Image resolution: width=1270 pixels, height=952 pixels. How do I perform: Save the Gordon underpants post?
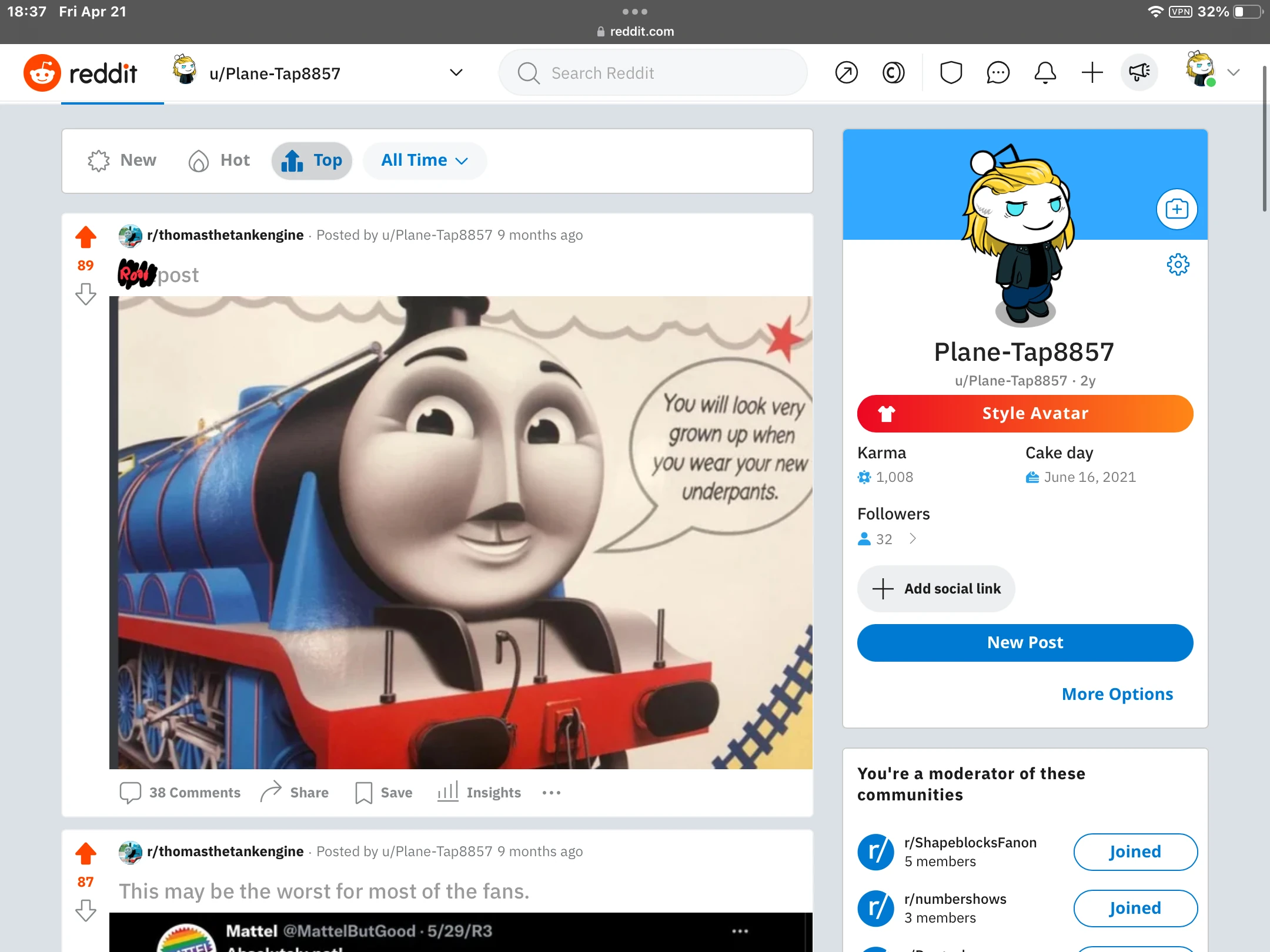tap(382, 792)
